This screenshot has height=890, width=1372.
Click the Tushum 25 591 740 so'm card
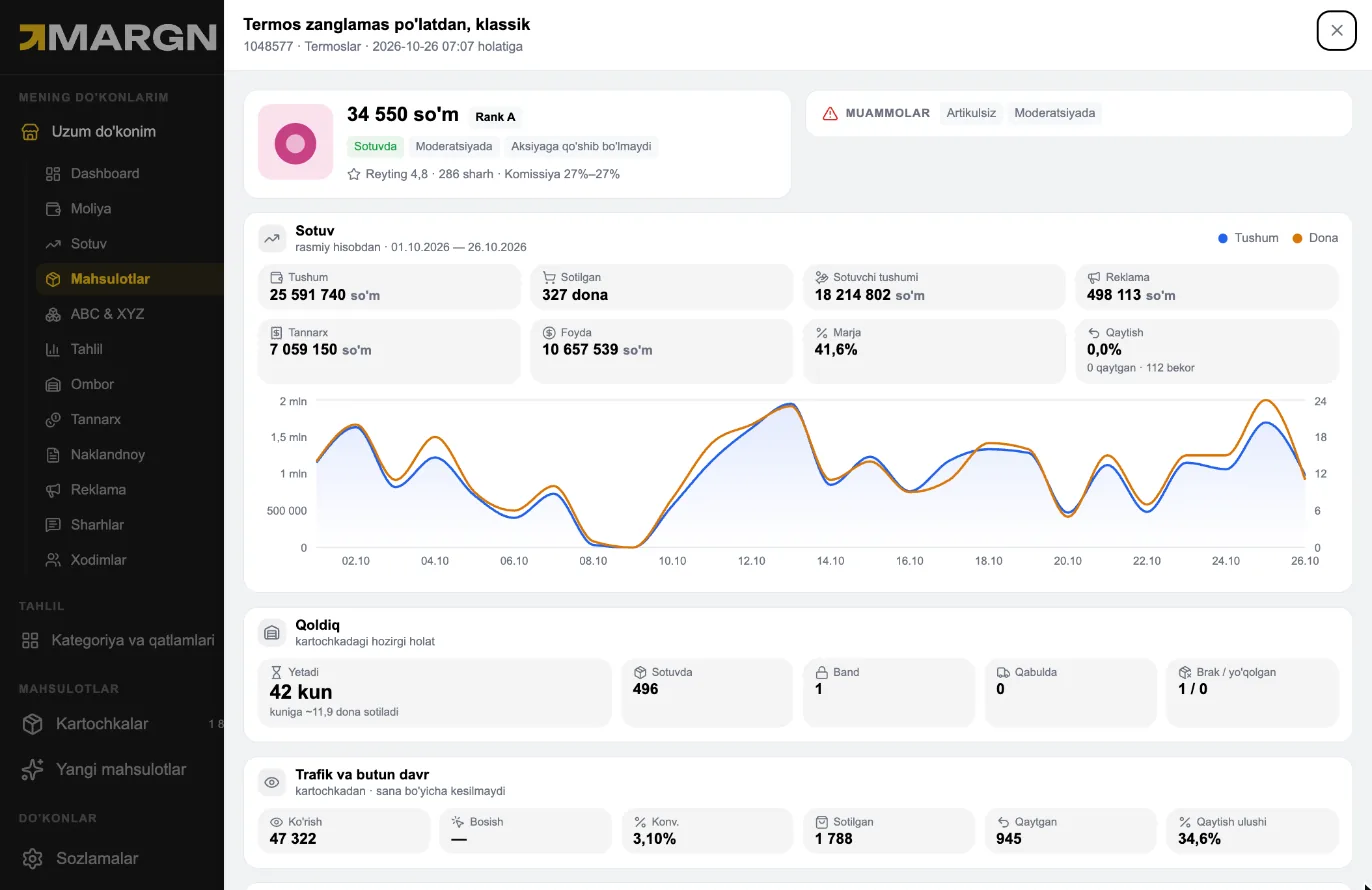pos(389,287)
